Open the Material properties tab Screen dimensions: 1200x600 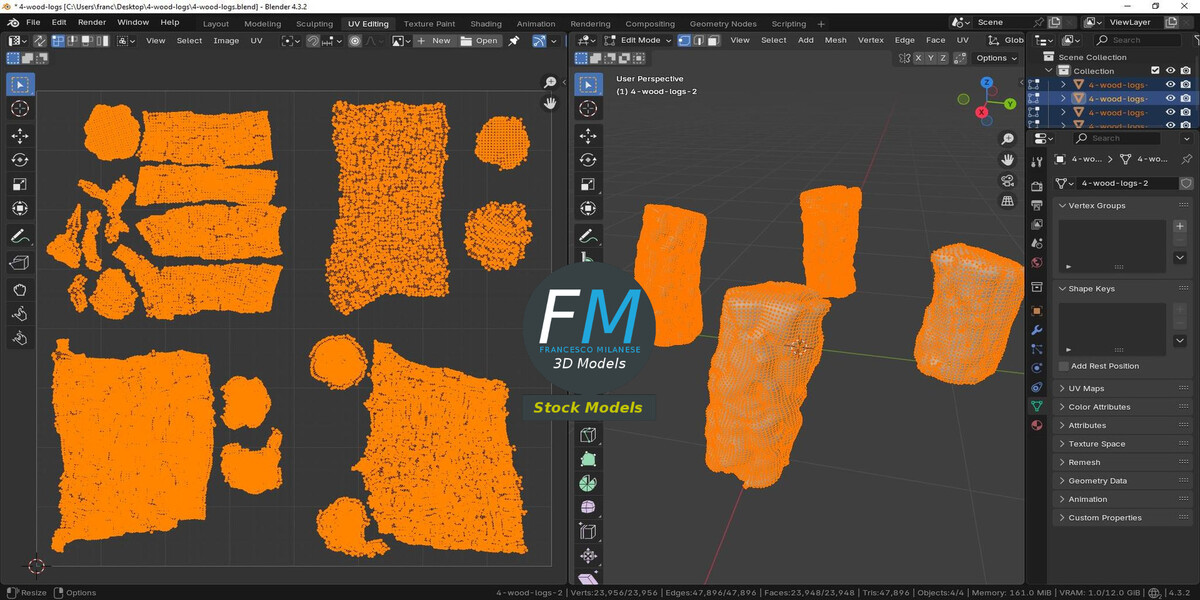click(1037, 424)
